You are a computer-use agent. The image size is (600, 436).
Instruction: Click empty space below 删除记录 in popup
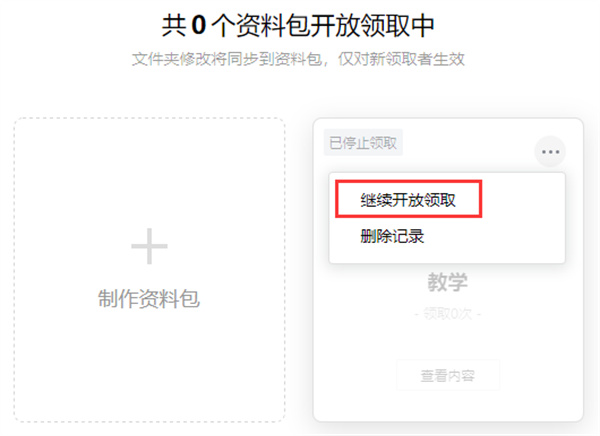coord(447,254)
